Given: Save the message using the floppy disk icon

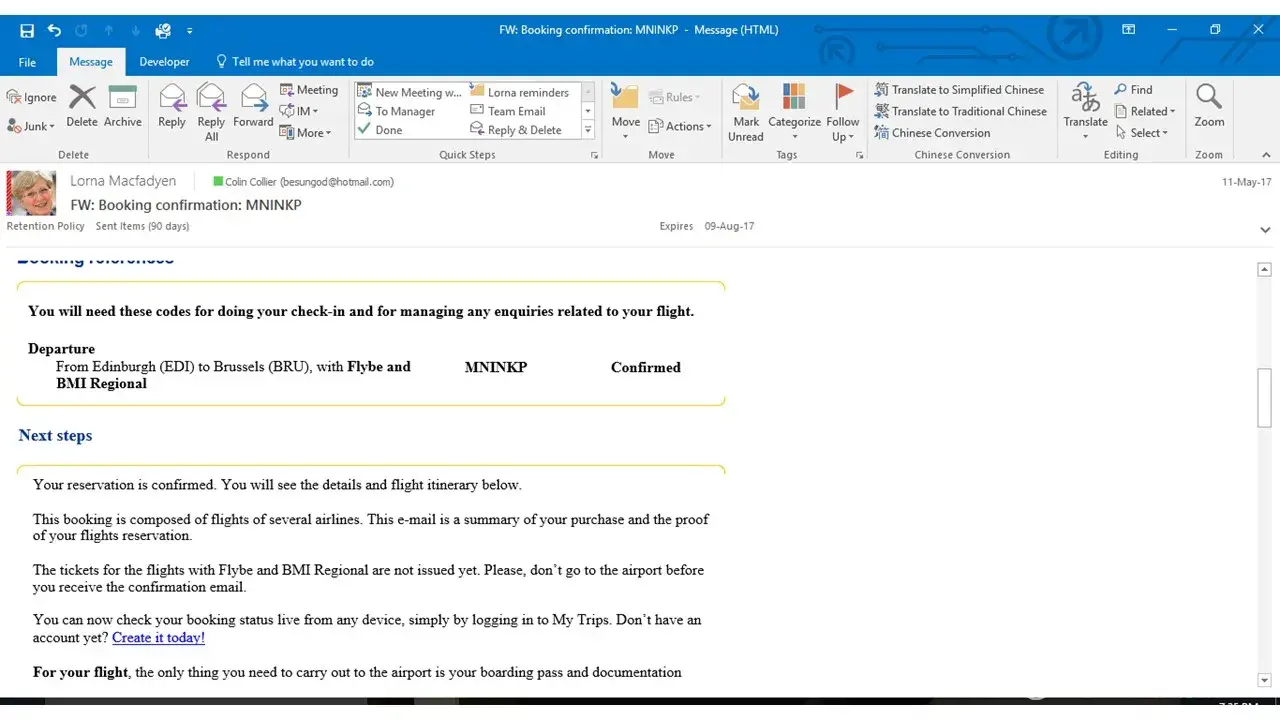Looking at the screenshot, I should pos(27,30).
